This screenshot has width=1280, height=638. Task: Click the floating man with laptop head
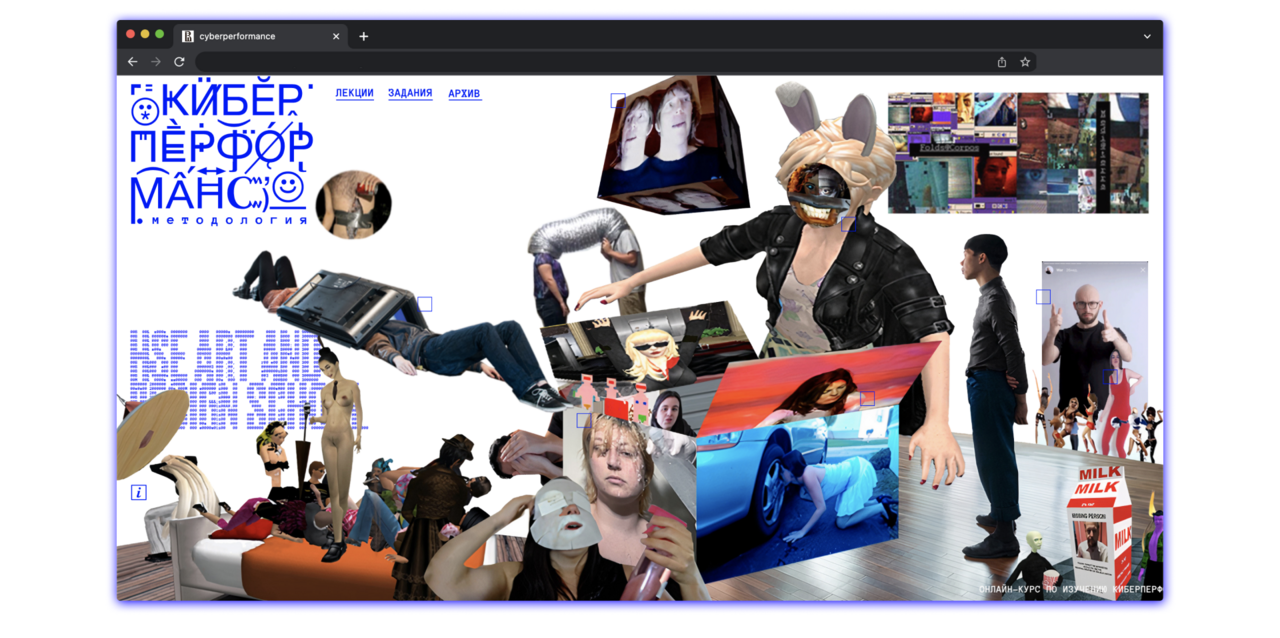(x=400, y=330)
